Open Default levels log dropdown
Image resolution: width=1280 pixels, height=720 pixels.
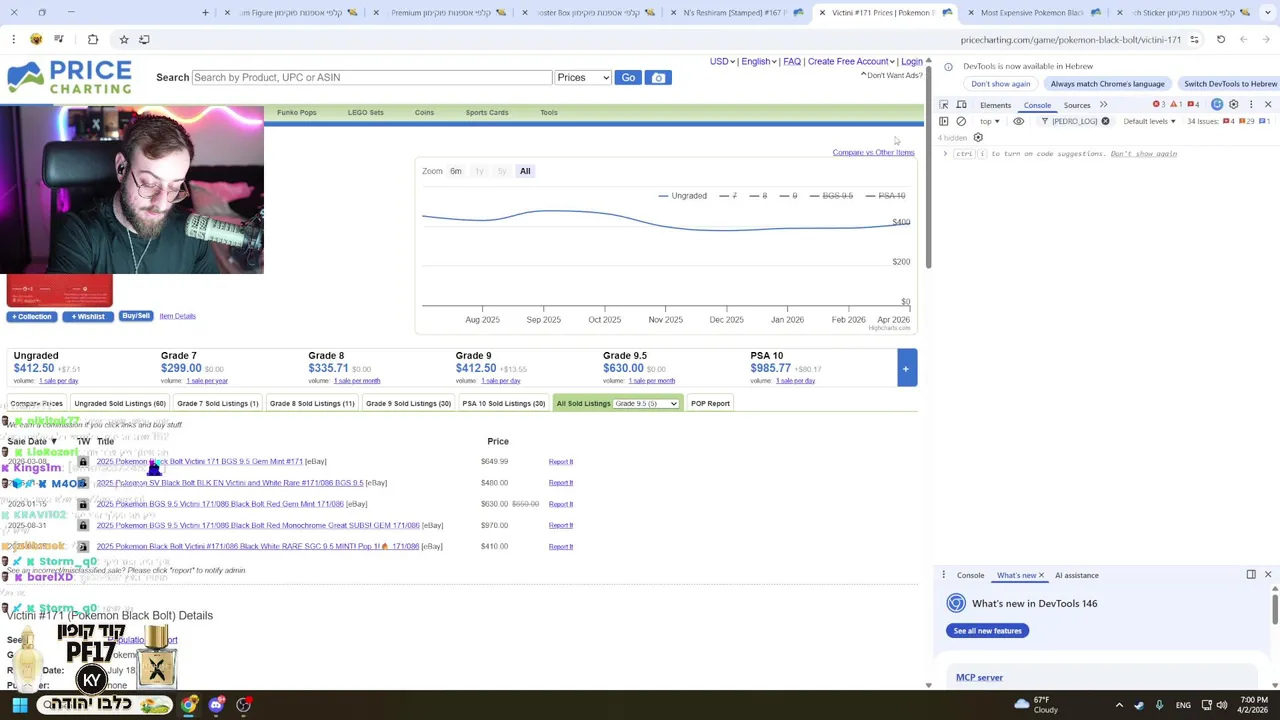[x=1149, y=121]
